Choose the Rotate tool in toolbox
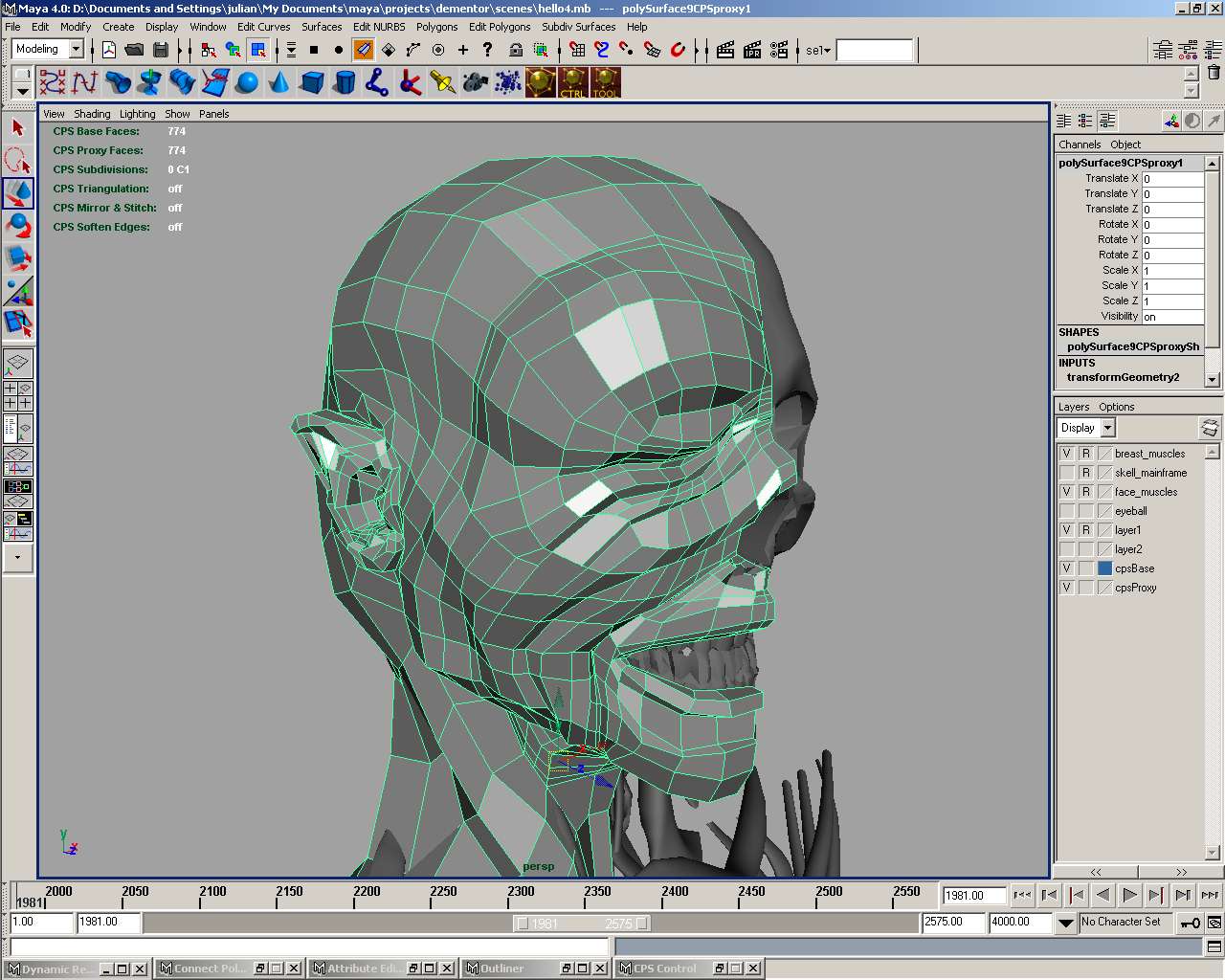 (x=18, y=225)
